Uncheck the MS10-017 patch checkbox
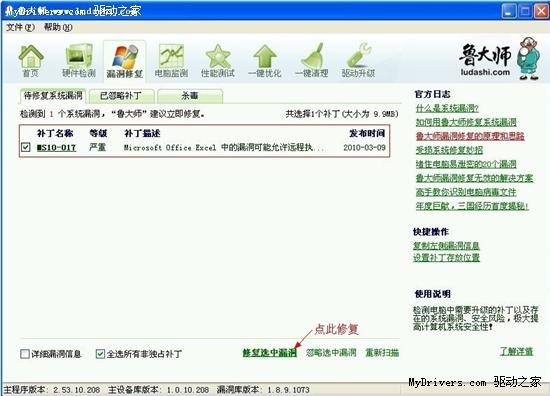 [x=26, y=147]
